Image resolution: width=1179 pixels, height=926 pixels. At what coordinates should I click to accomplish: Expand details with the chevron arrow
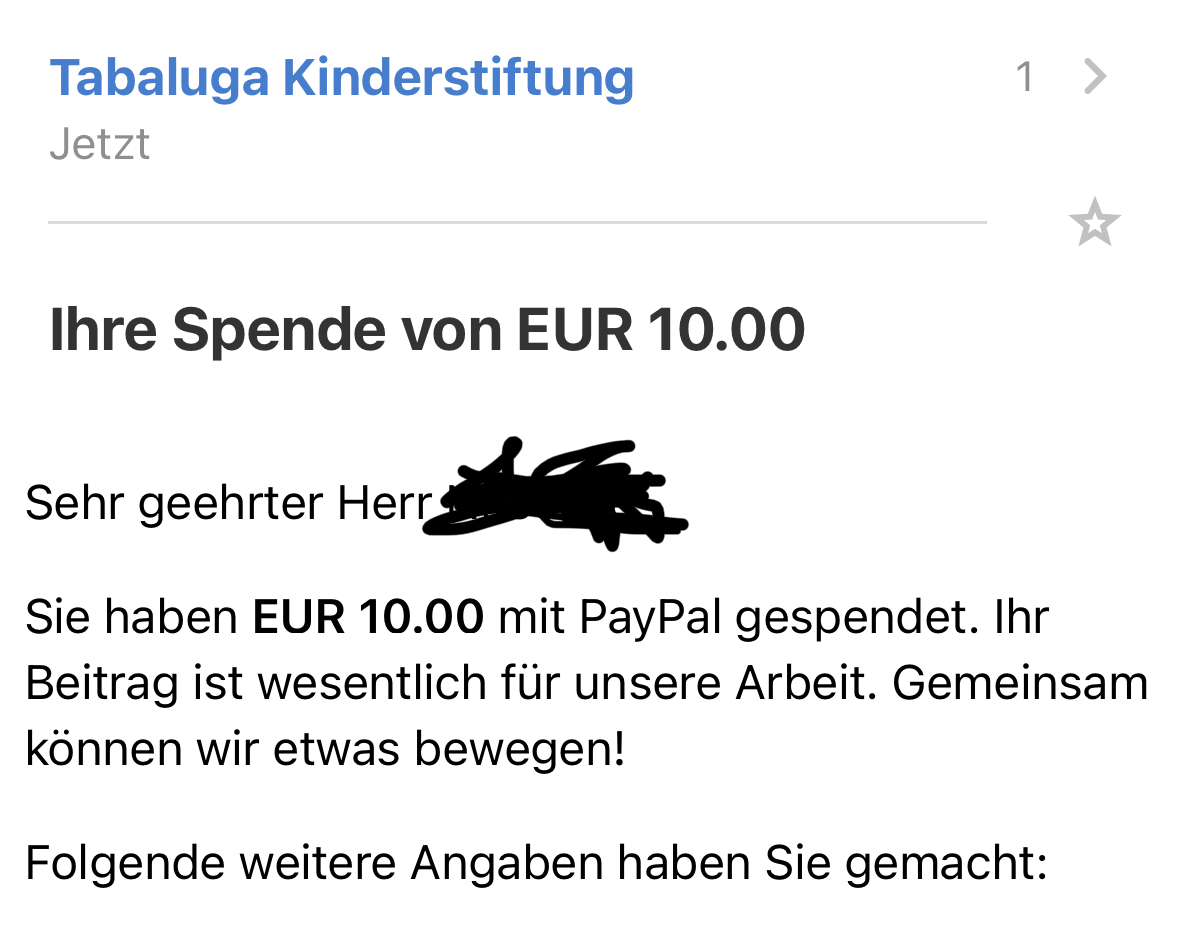tap(1096, 76)
